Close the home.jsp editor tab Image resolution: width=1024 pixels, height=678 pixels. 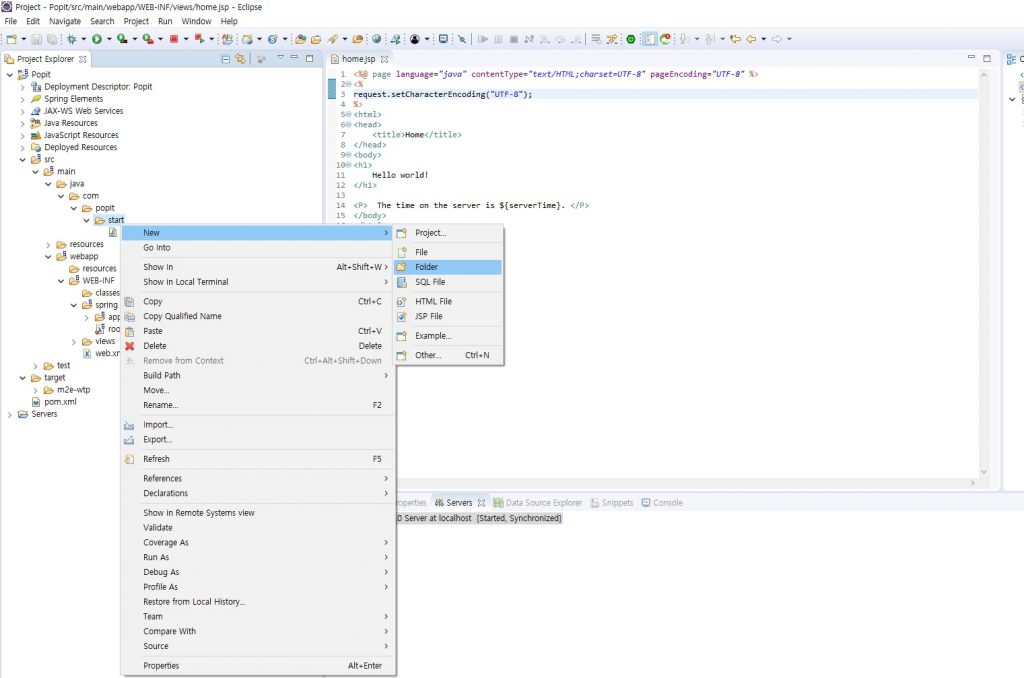(383, 59)
